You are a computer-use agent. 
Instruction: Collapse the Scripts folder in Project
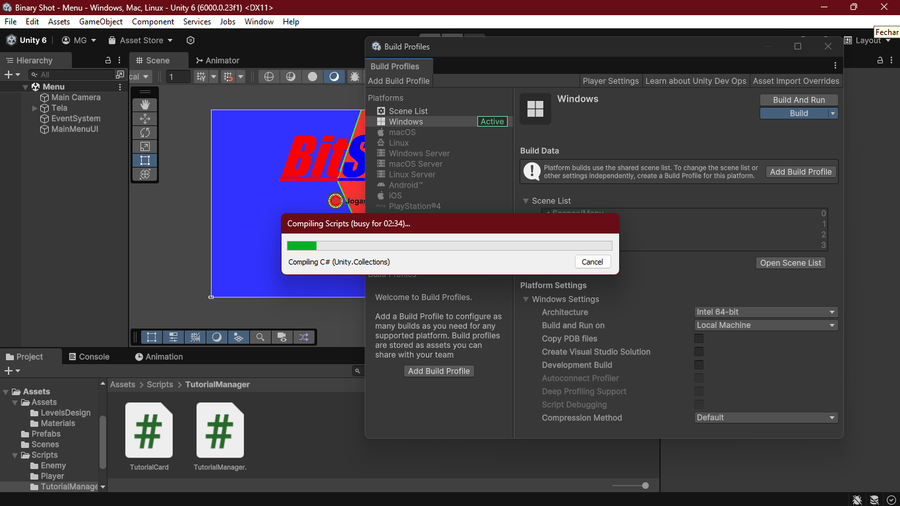point(15,455)
